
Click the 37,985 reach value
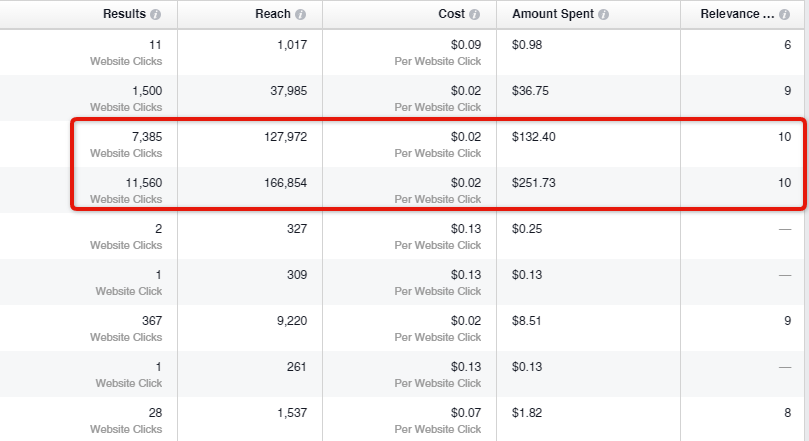pyautogui.click(x=288, y=91)
